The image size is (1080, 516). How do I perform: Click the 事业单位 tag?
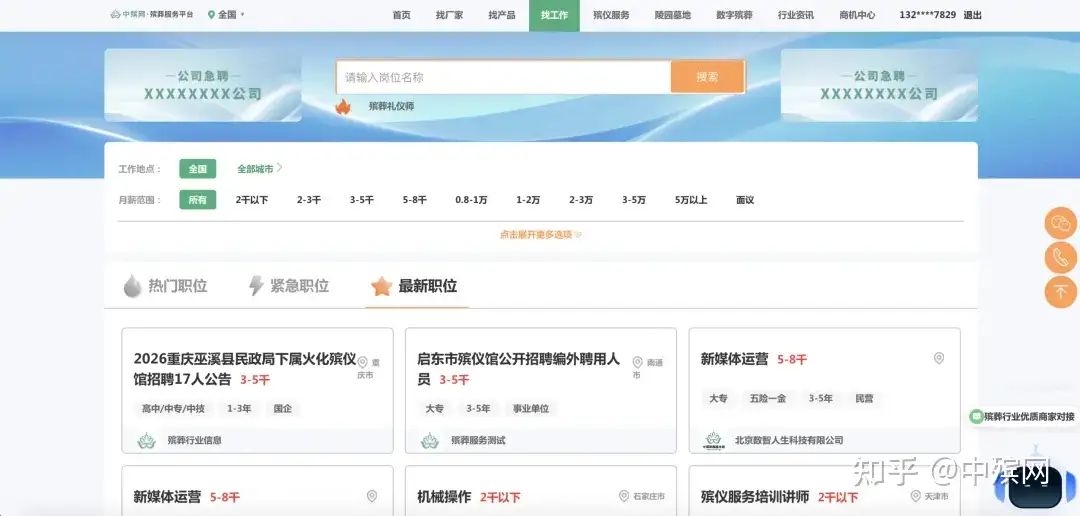[531, 409]
